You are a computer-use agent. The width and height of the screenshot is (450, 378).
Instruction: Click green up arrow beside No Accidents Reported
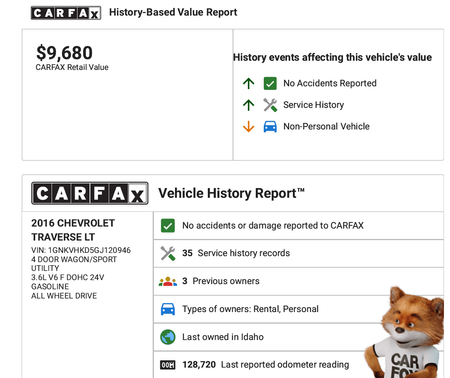click(249, 83)
